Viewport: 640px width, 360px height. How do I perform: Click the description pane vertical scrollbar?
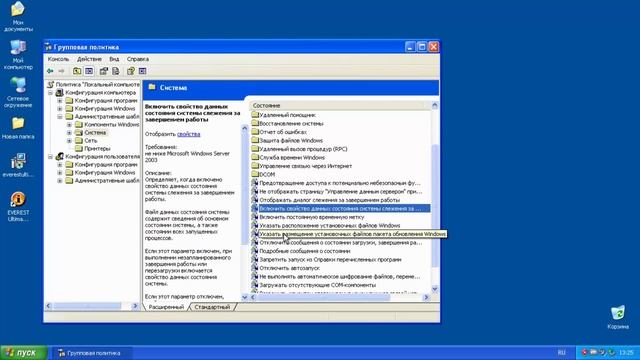(244, 212)
